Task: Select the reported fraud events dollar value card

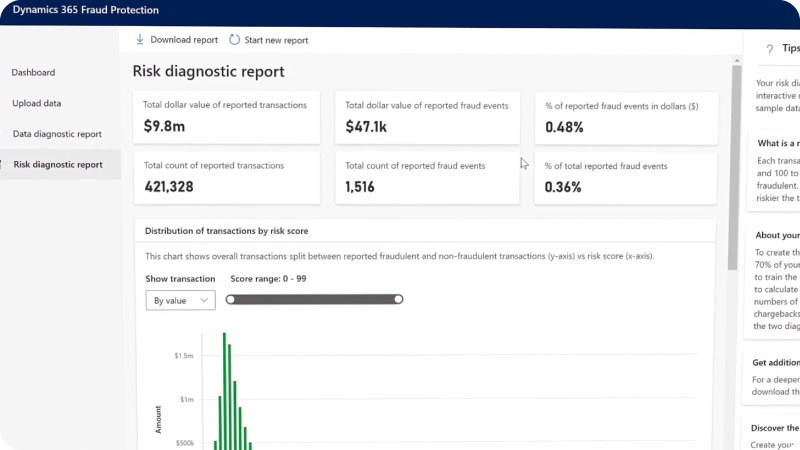Action: tap(428, 117)
